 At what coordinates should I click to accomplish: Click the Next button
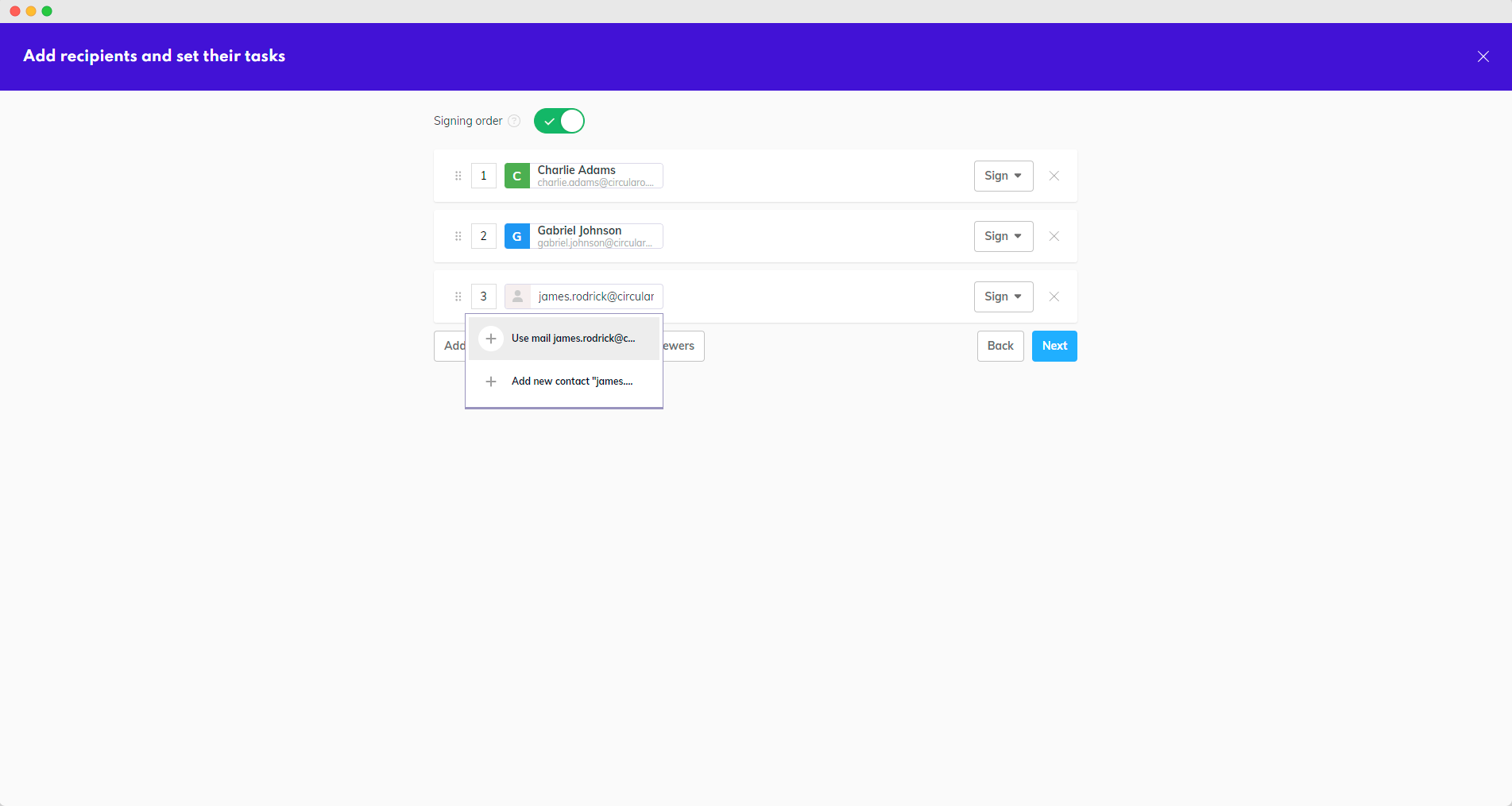click(x=1054, y=346)
